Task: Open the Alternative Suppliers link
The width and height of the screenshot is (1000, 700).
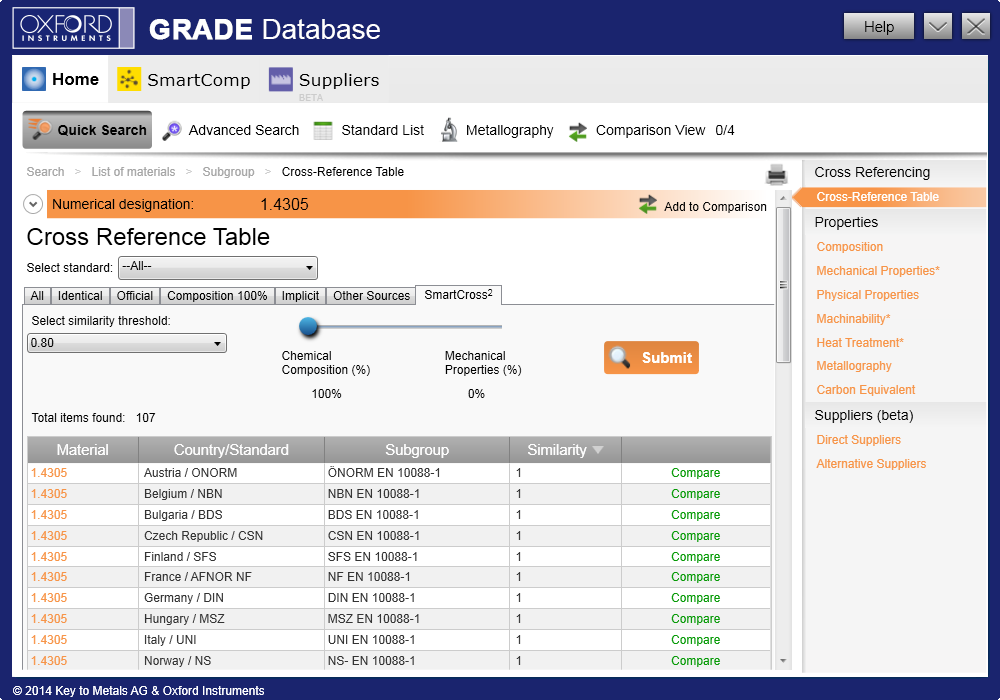Action: tap(871, 464)
